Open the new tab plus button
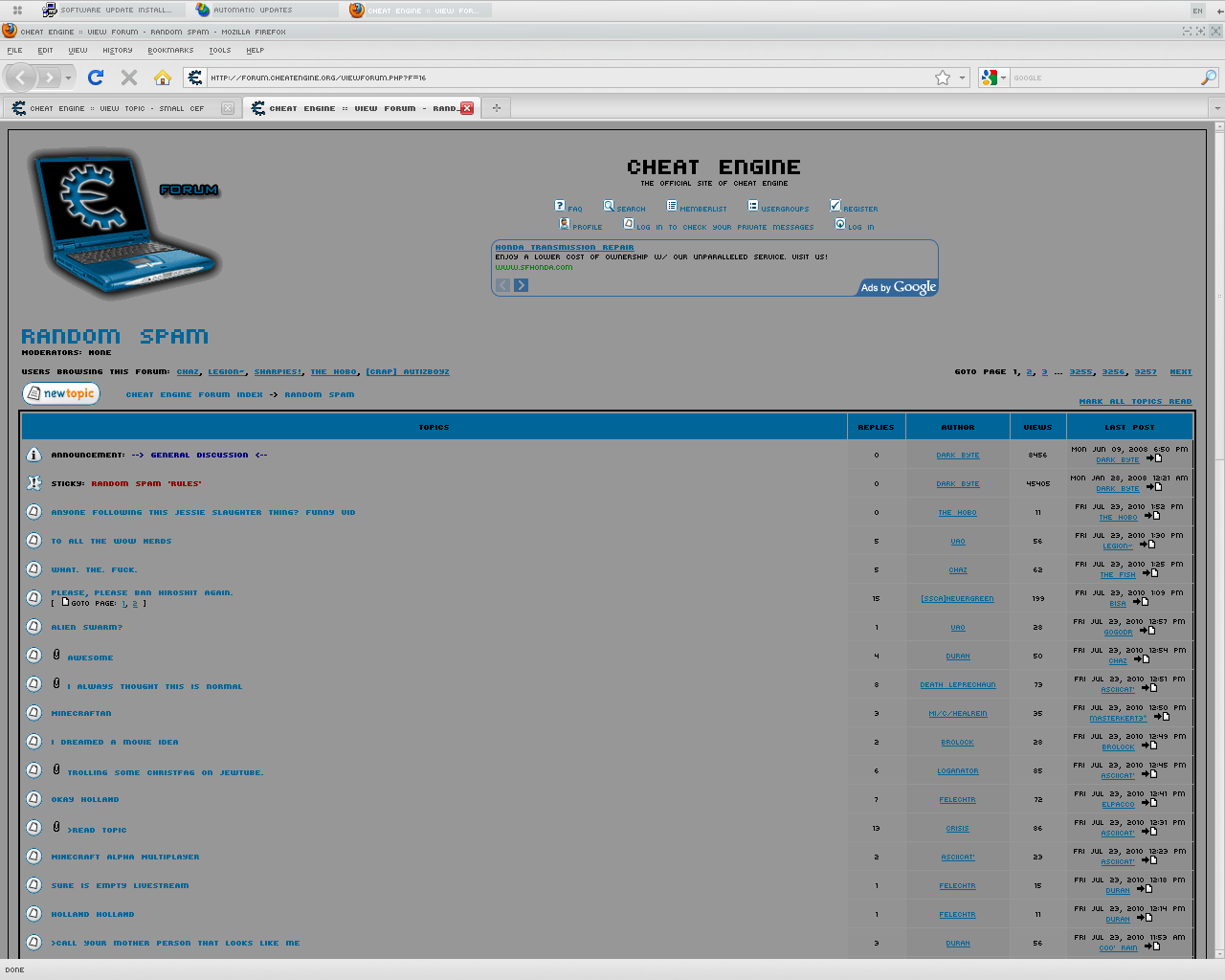Image resolution: width=1225 pixels, height=980 pixels. (x=496, y=108)
